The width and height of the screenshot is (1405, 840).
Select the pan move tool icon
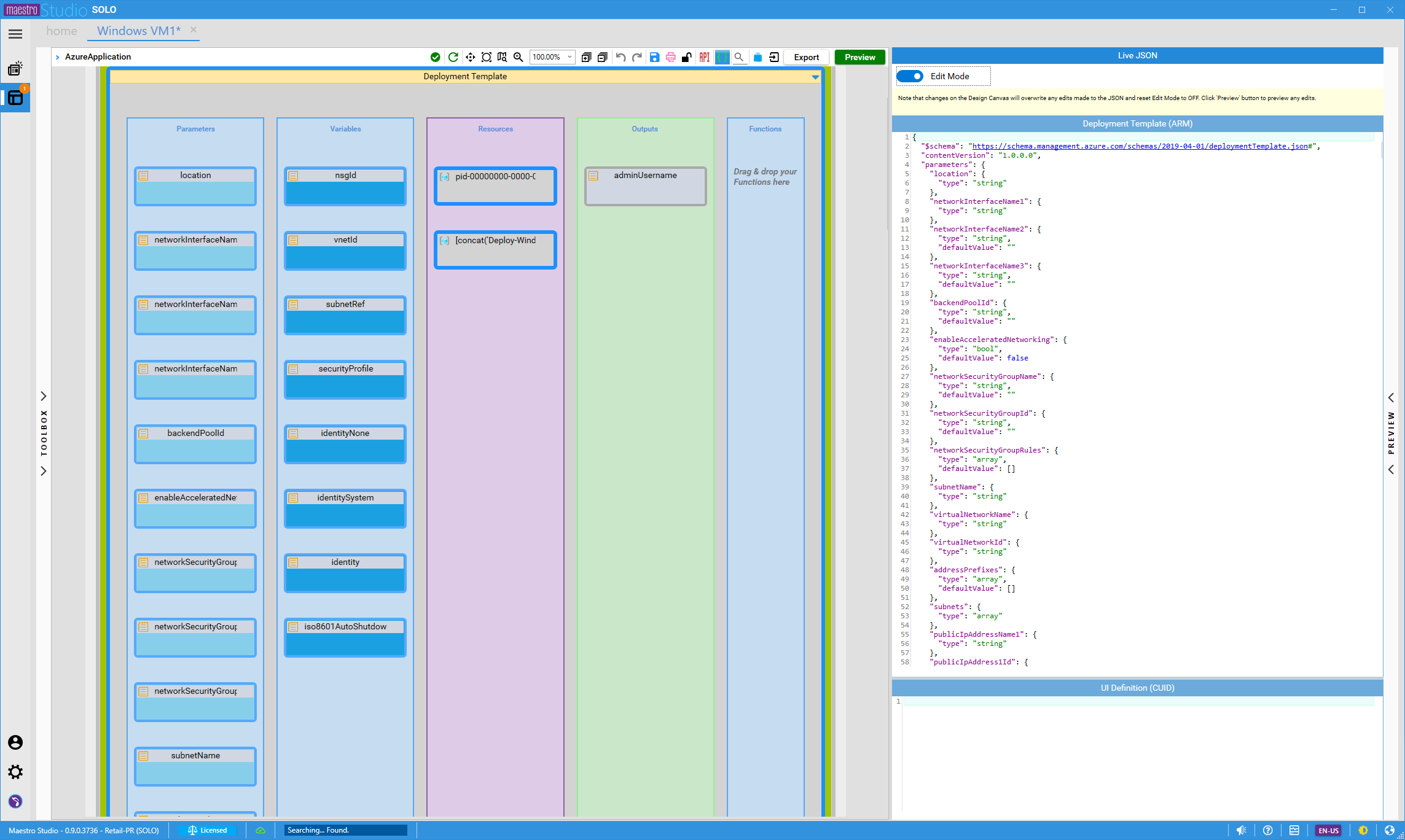coord(470,57)
